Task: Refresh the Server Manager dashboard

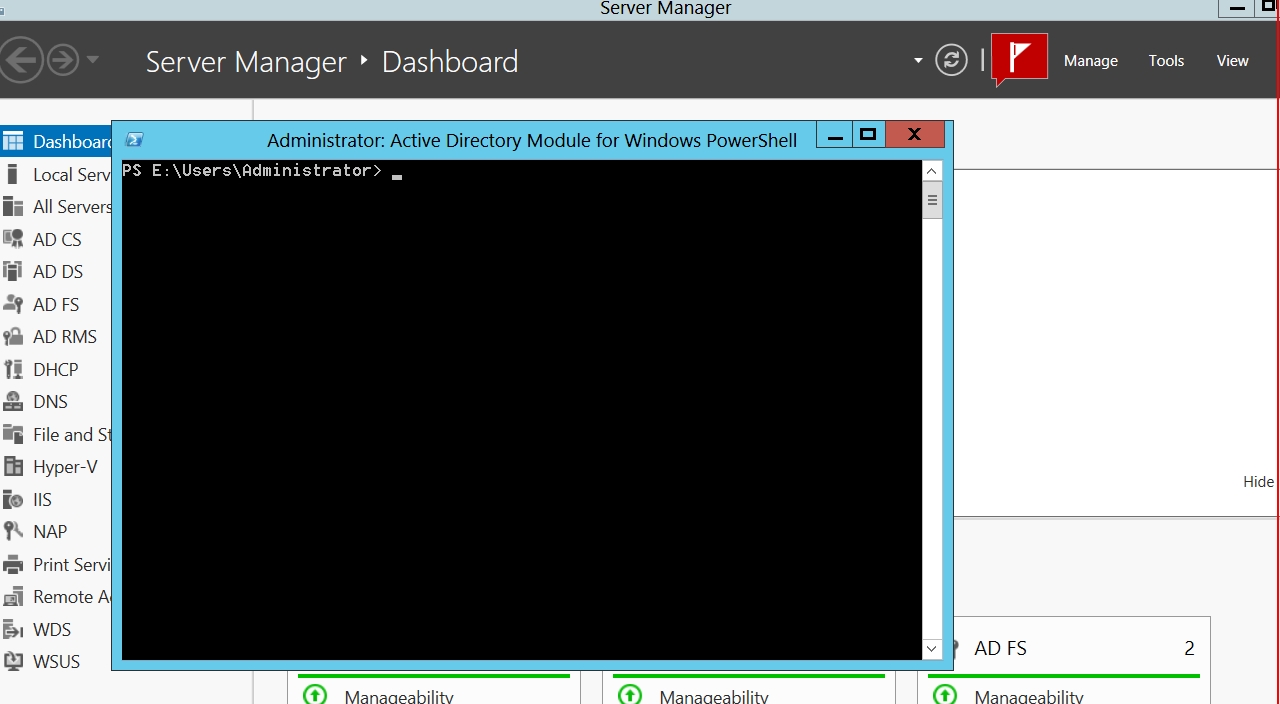Action: (x=951, y=60)
